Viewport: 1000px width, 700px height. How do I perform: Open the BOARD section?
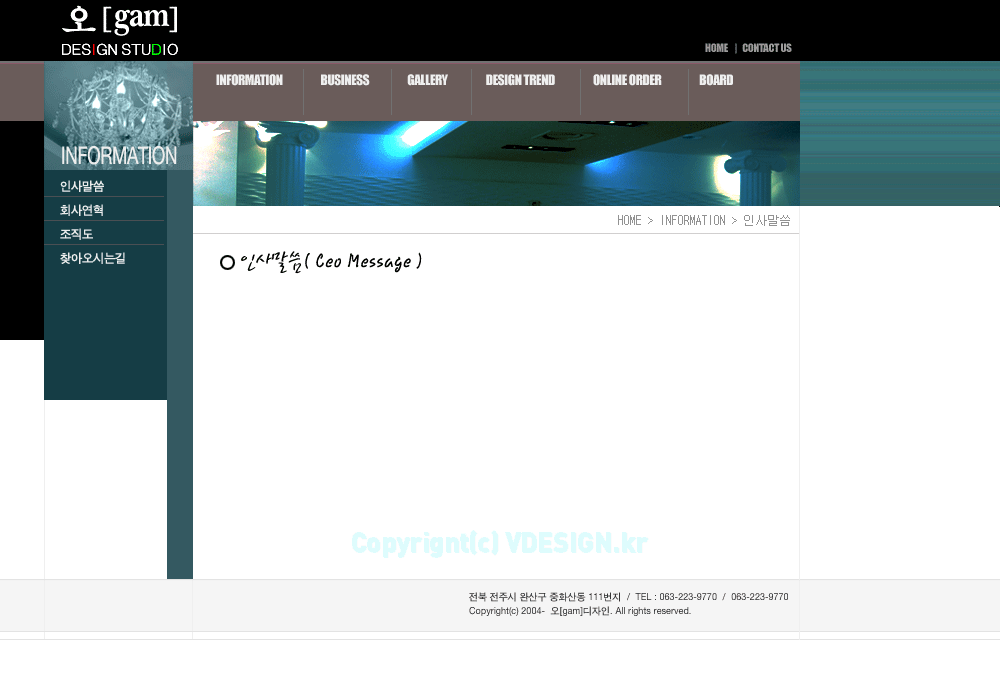[716, 80]
